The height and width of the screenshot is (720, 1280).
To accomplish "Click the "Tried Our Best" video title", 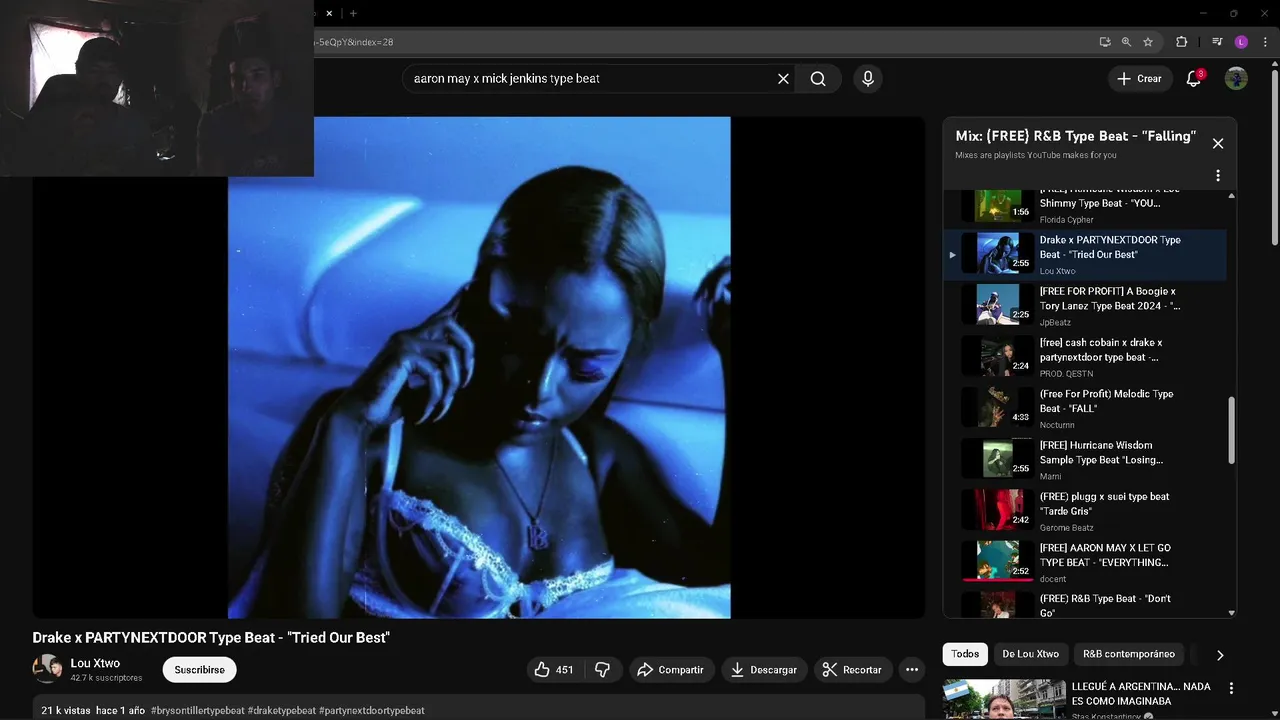I will click(x=211, y=637).
